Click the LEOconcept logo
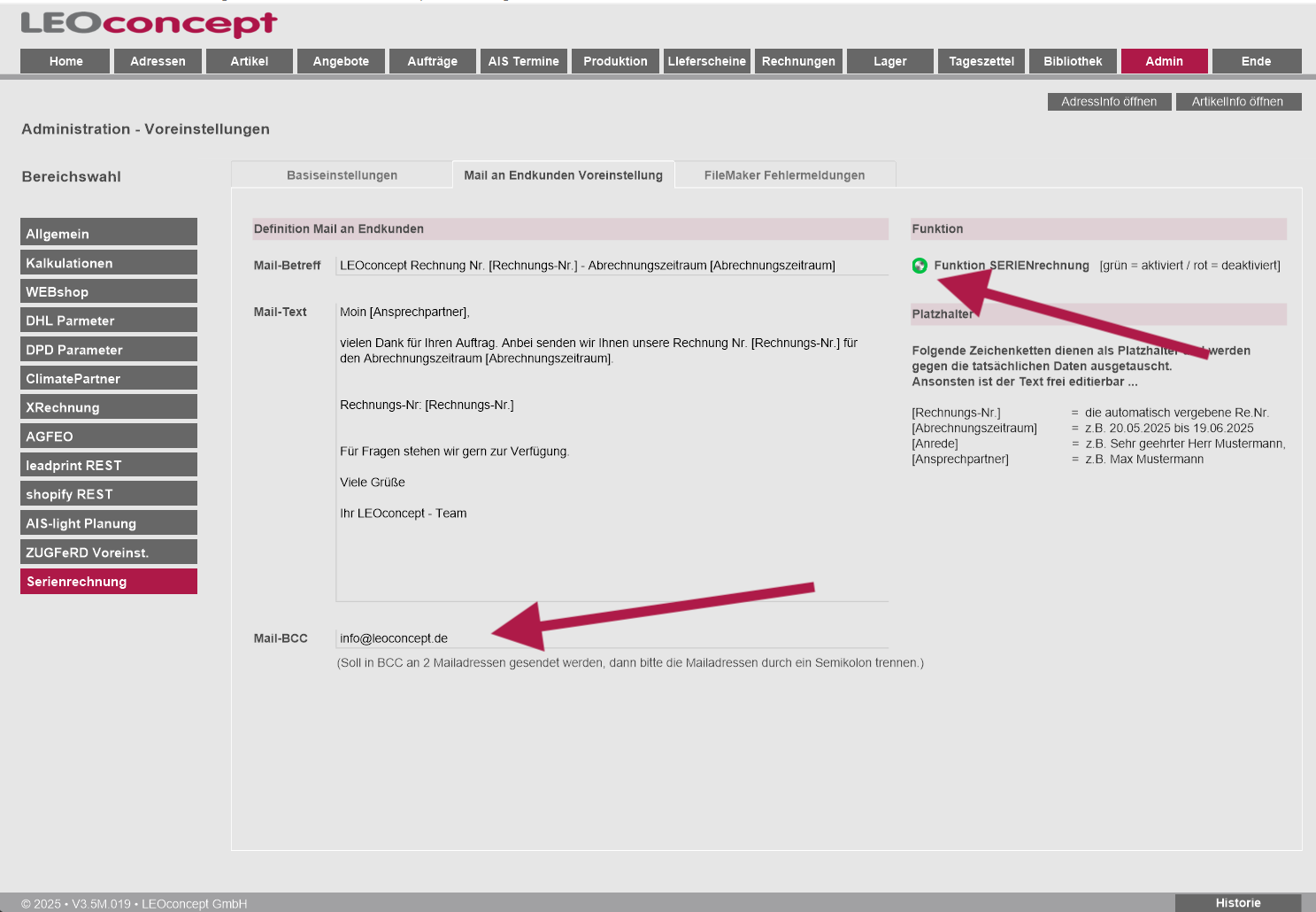The height and width of the screenshot is (912, 1316). (x=149, y=24)
